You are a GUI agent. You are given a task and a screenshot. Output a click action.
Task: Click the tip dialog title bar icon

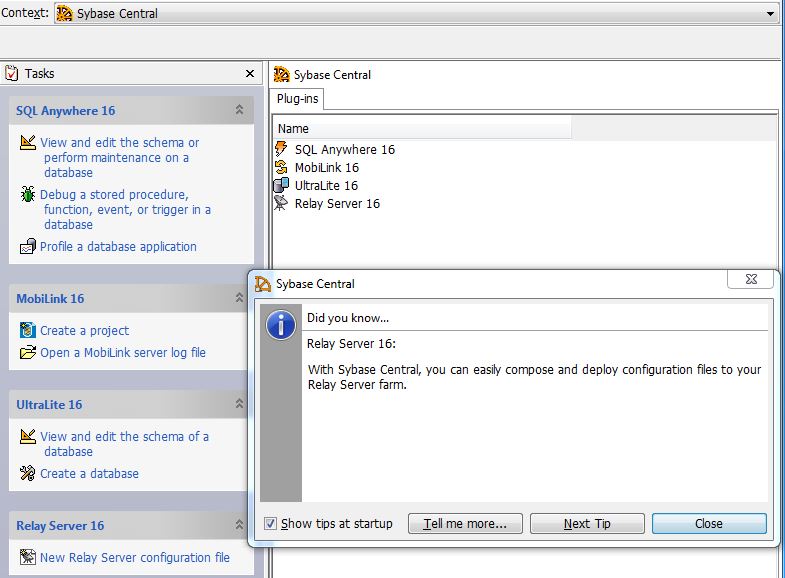tap(263, 284)
